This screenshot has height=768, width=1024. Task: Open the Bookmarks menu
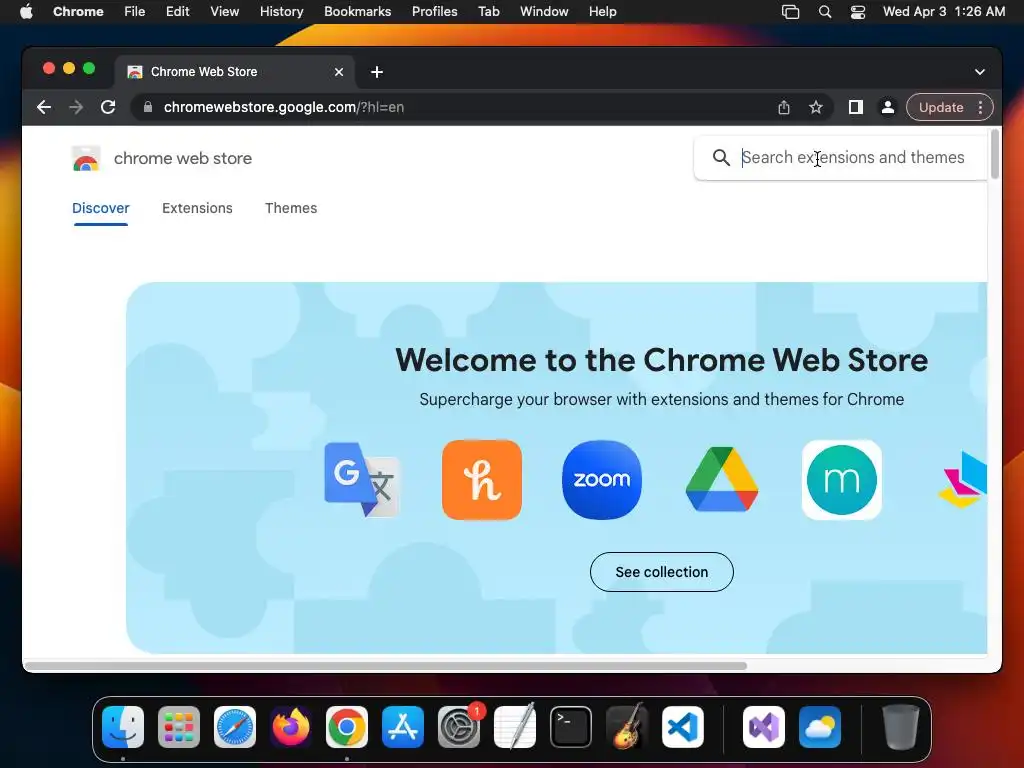357,12
